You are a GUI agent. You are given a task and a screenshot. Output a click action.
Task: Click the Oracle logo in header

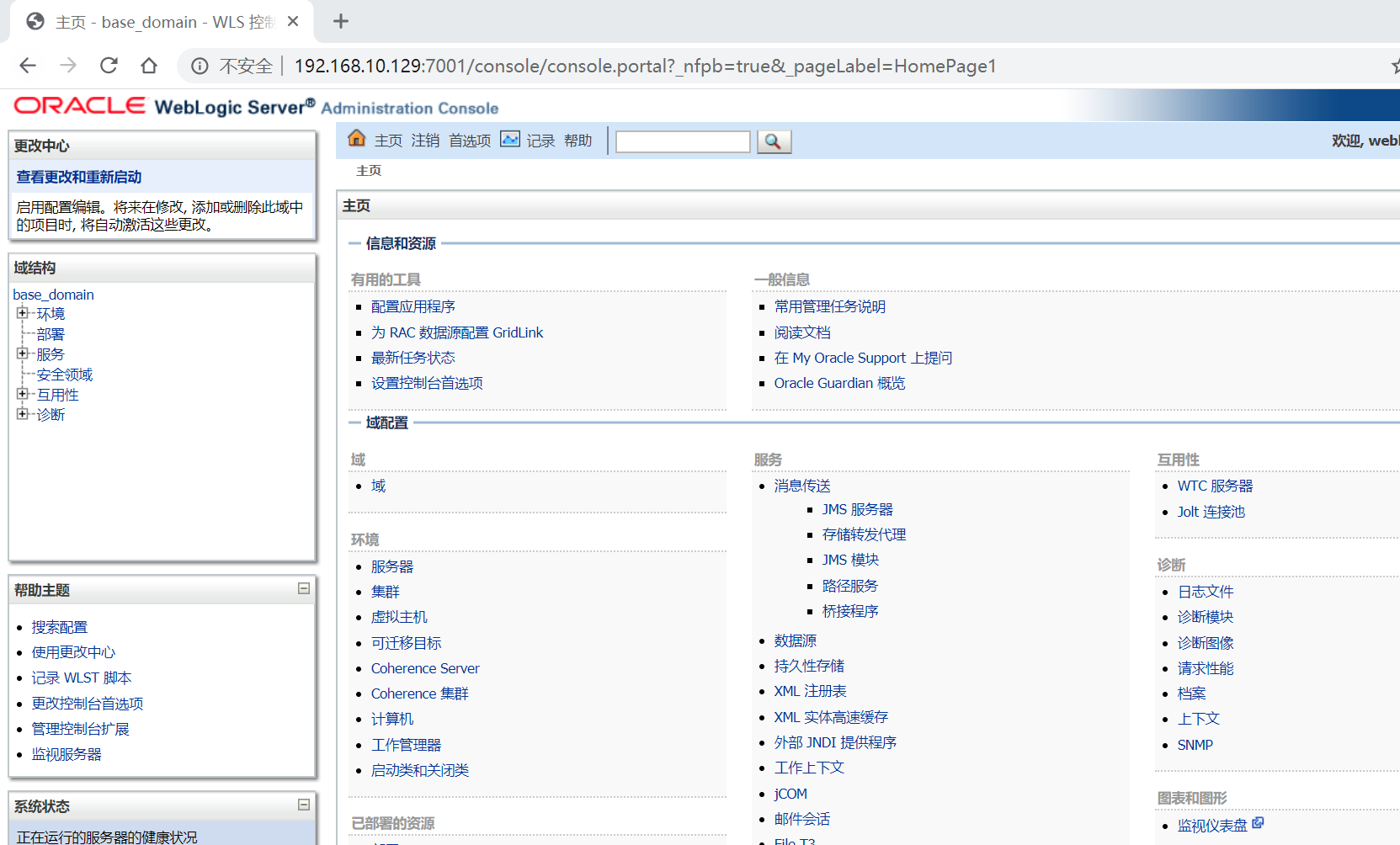point(80,105)
